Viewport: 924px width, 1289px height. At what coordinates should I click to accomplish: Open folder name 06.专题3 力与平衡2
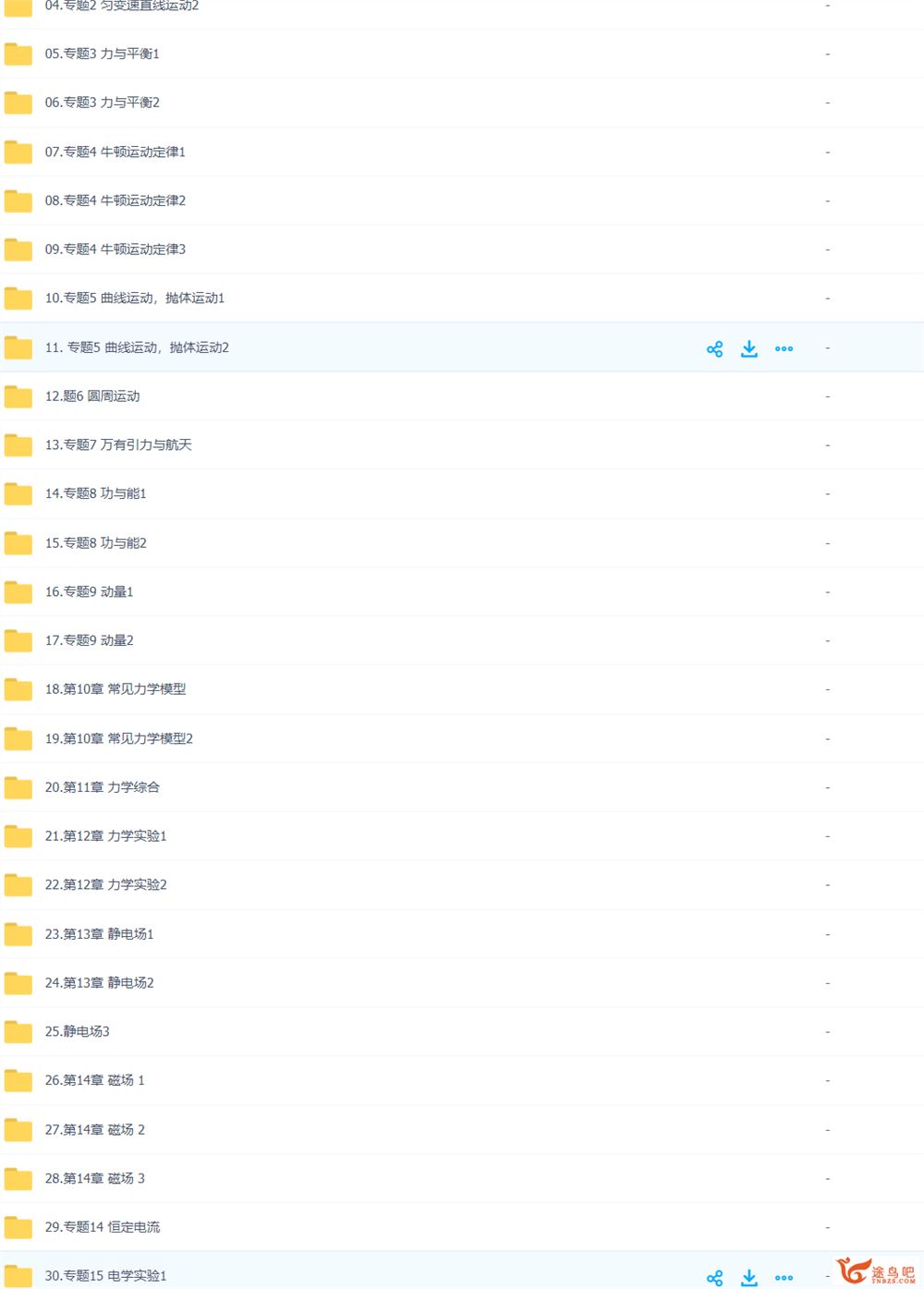tap(103, 103)
